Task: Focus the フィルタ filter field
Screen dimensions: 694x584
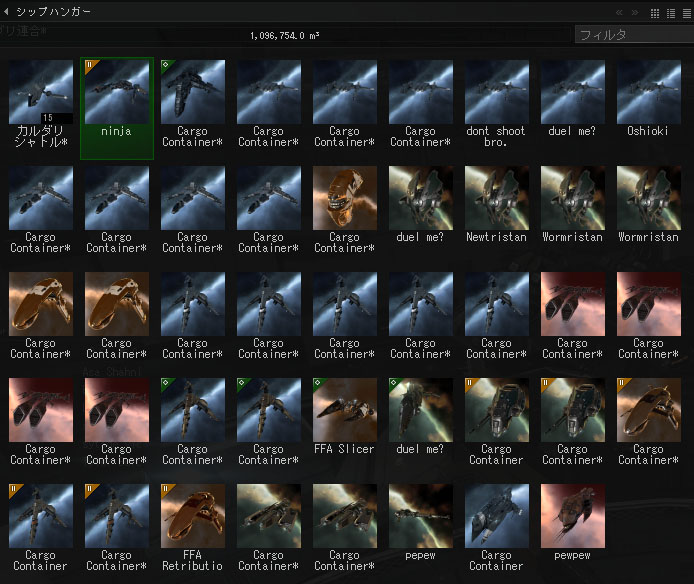Action: [634, 35]
